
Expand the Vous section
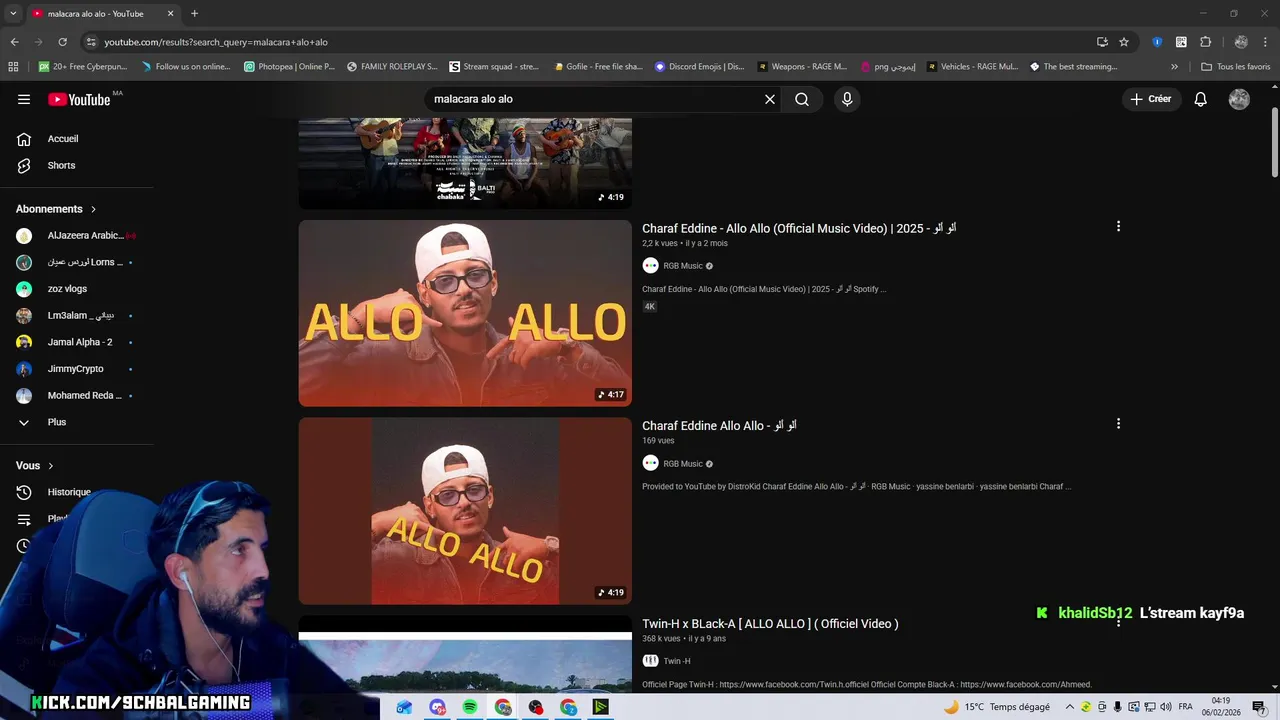(35, 466)
